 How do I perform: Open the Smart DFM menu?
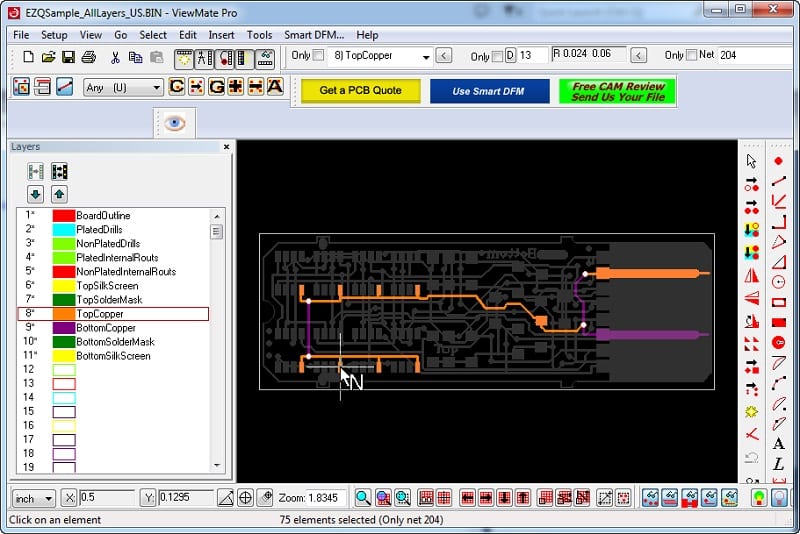coord(314,35)
